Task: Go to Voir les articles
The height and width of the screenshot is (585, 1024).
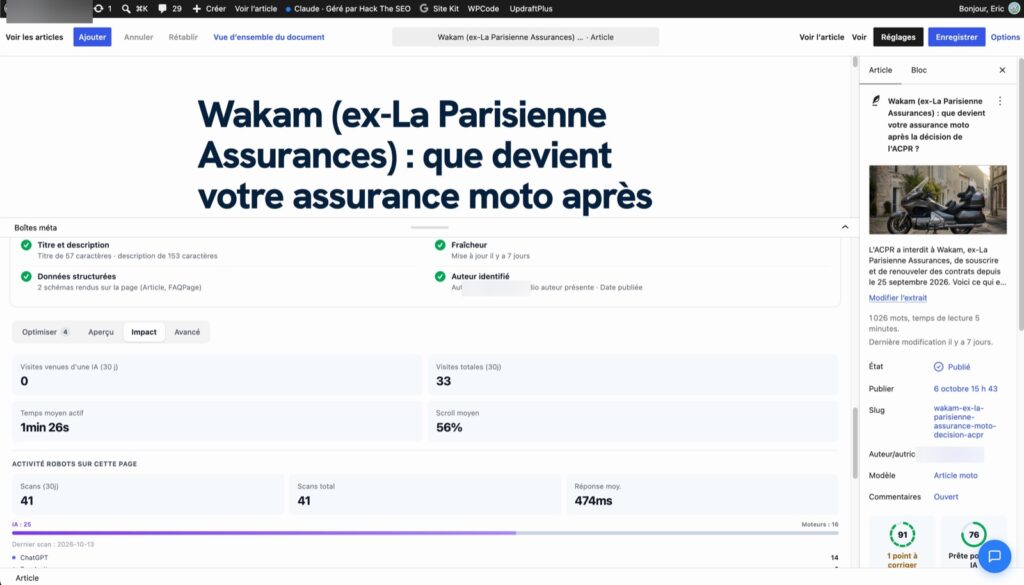Action: pyautogui.click(x=35, y=37)
